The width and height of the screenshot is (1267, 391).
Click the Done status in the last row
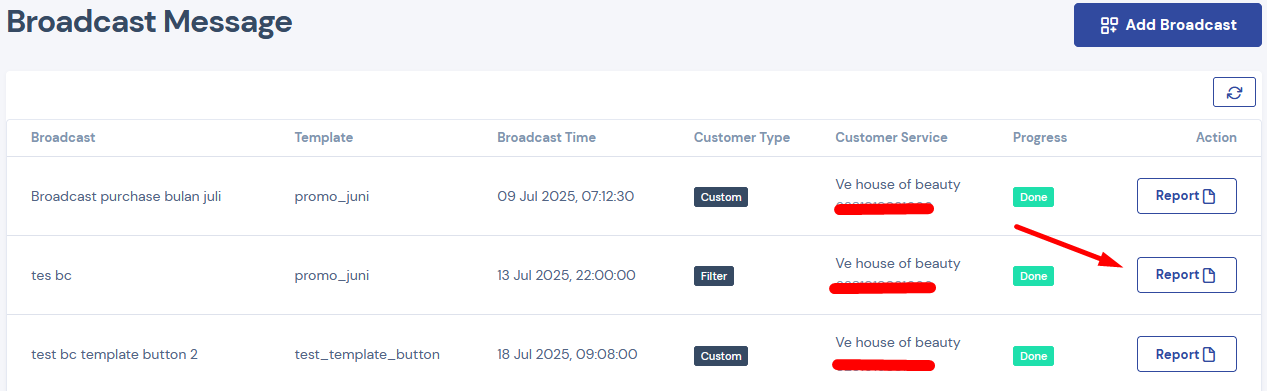tap(1033, 355)
